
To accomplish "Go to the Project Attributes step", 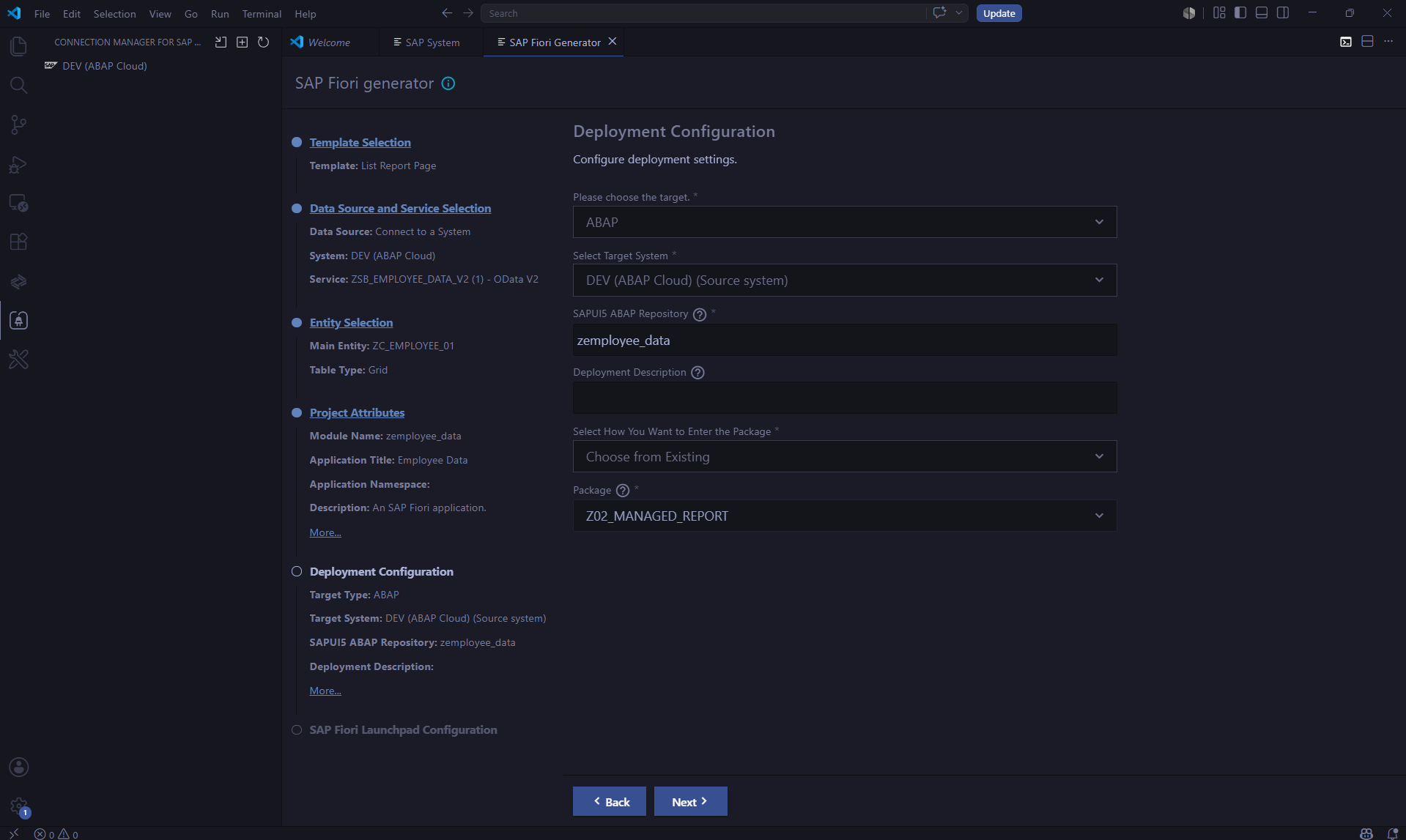I will point(357,412).
